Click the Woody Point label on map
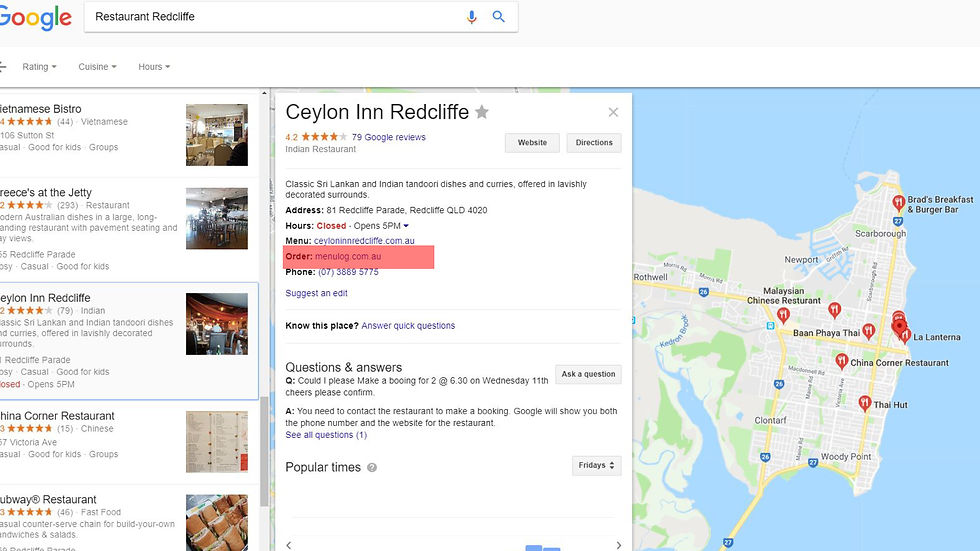 [846, 457]
